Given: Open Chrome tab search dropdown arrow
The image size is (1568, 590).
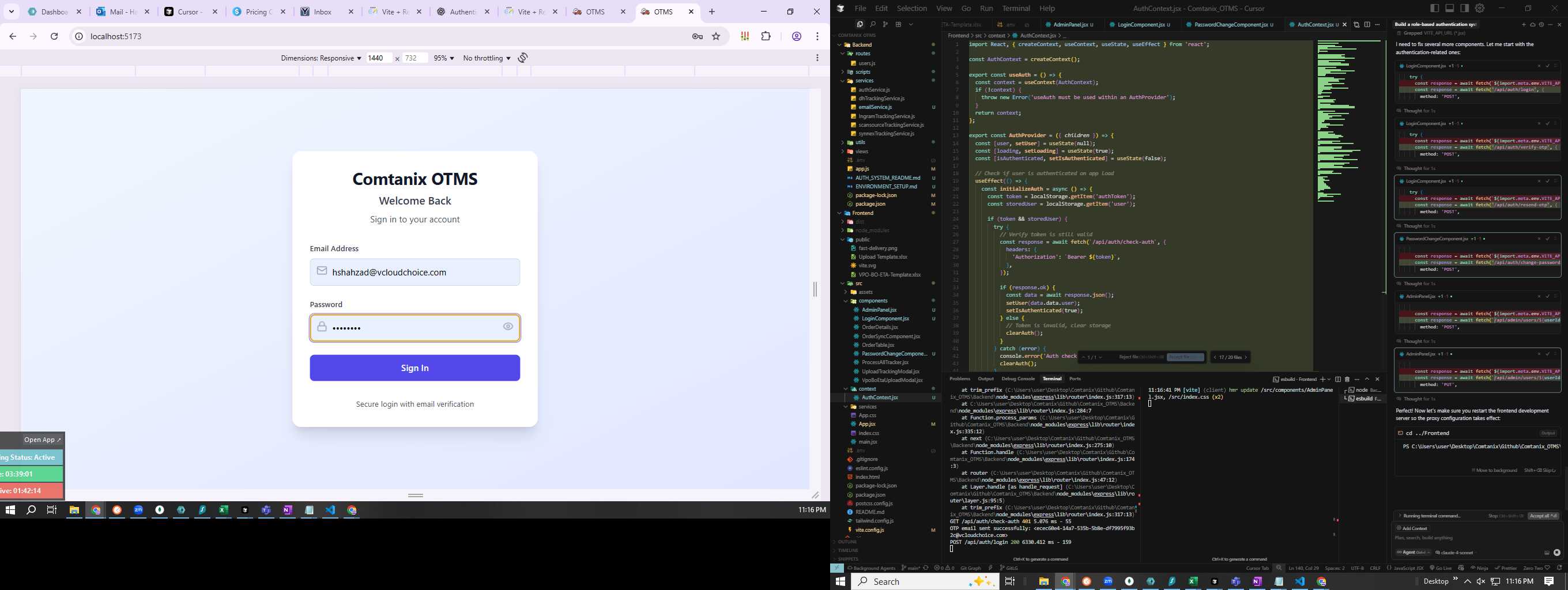Looking at the screenshot, I should coord(11,12).
